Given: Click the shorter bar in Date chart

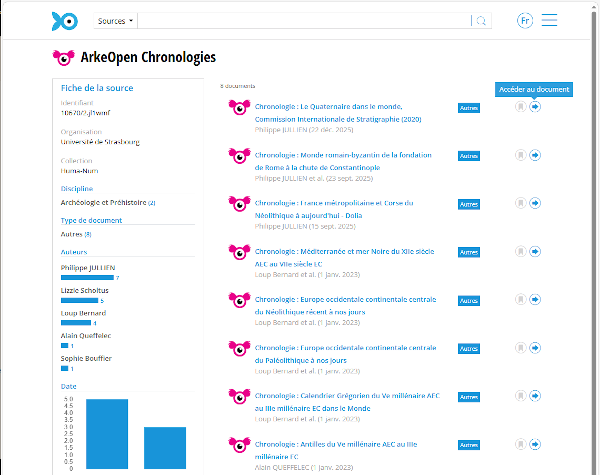Looking at the screenshot, I should click(x=165, y=448).
